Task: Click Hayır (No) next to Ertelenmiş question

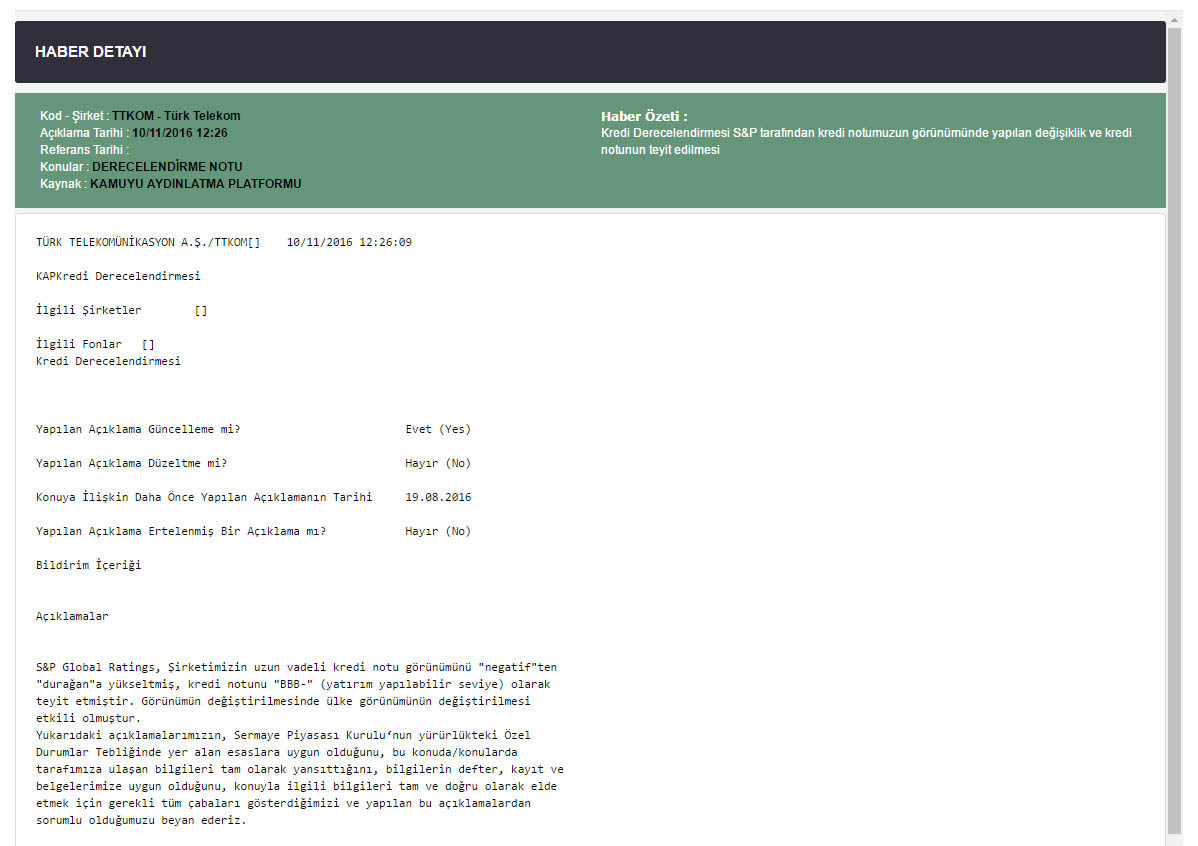Action: pos(438,531)
